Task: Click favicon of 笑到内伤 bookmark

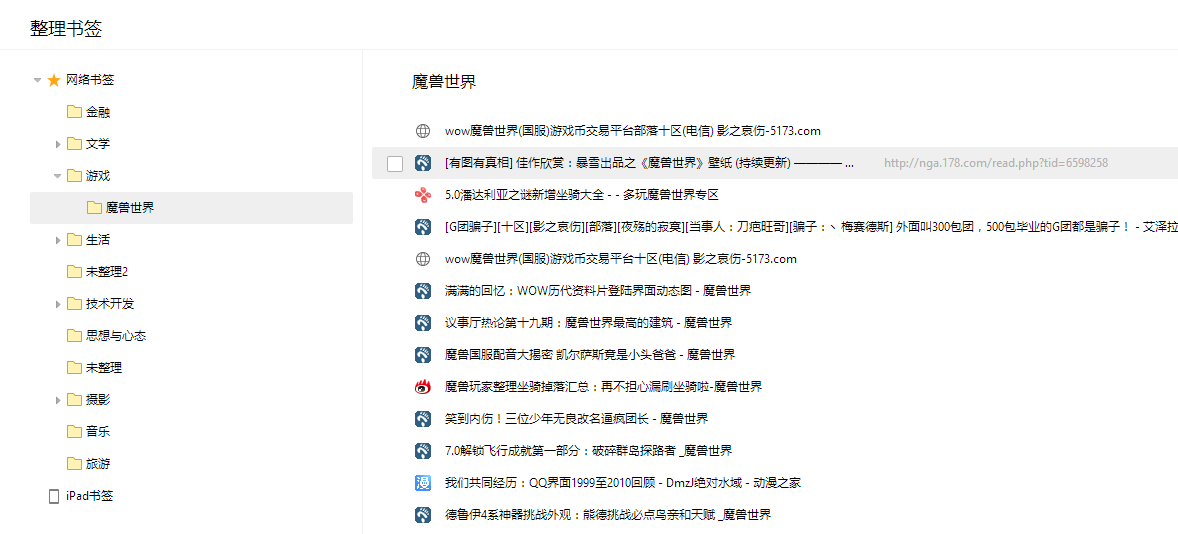Action: click(x=422, y=418)
